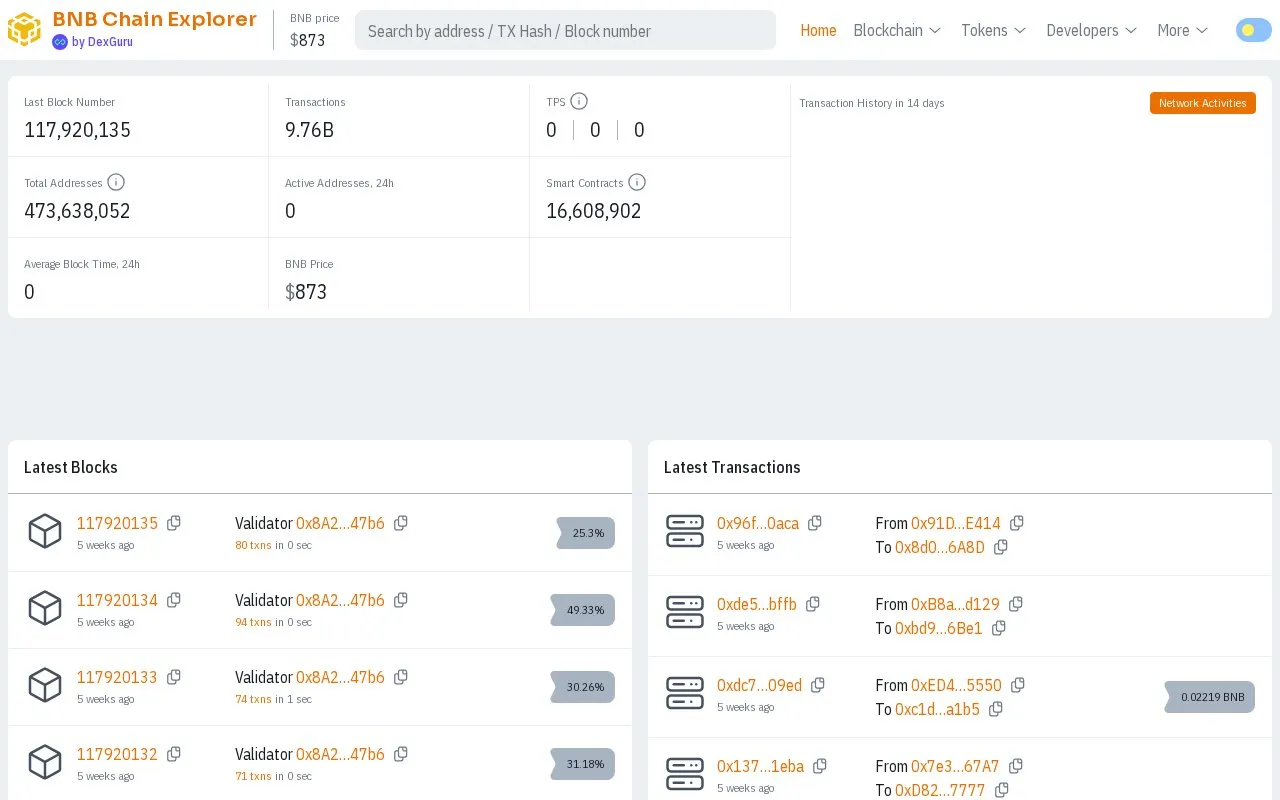
Task: Copy validator address of block 117920134
Action: (401, 600)
